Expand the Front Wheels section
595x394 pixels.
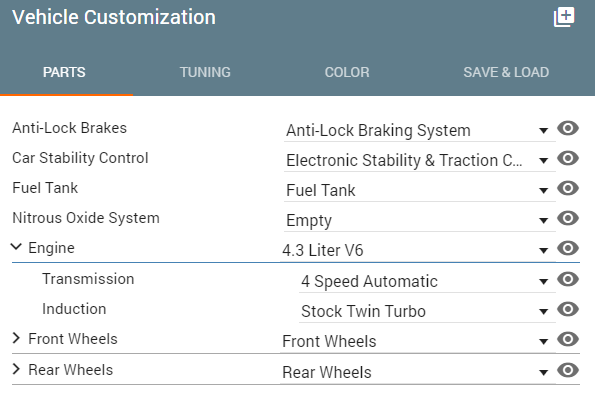click(x=16, y=338)
